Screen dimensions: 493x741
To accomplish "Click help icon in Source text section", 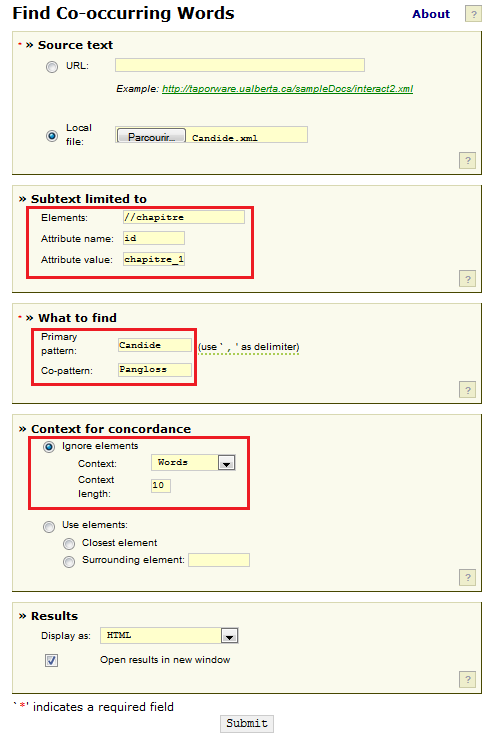I will [x=467, y=160].
